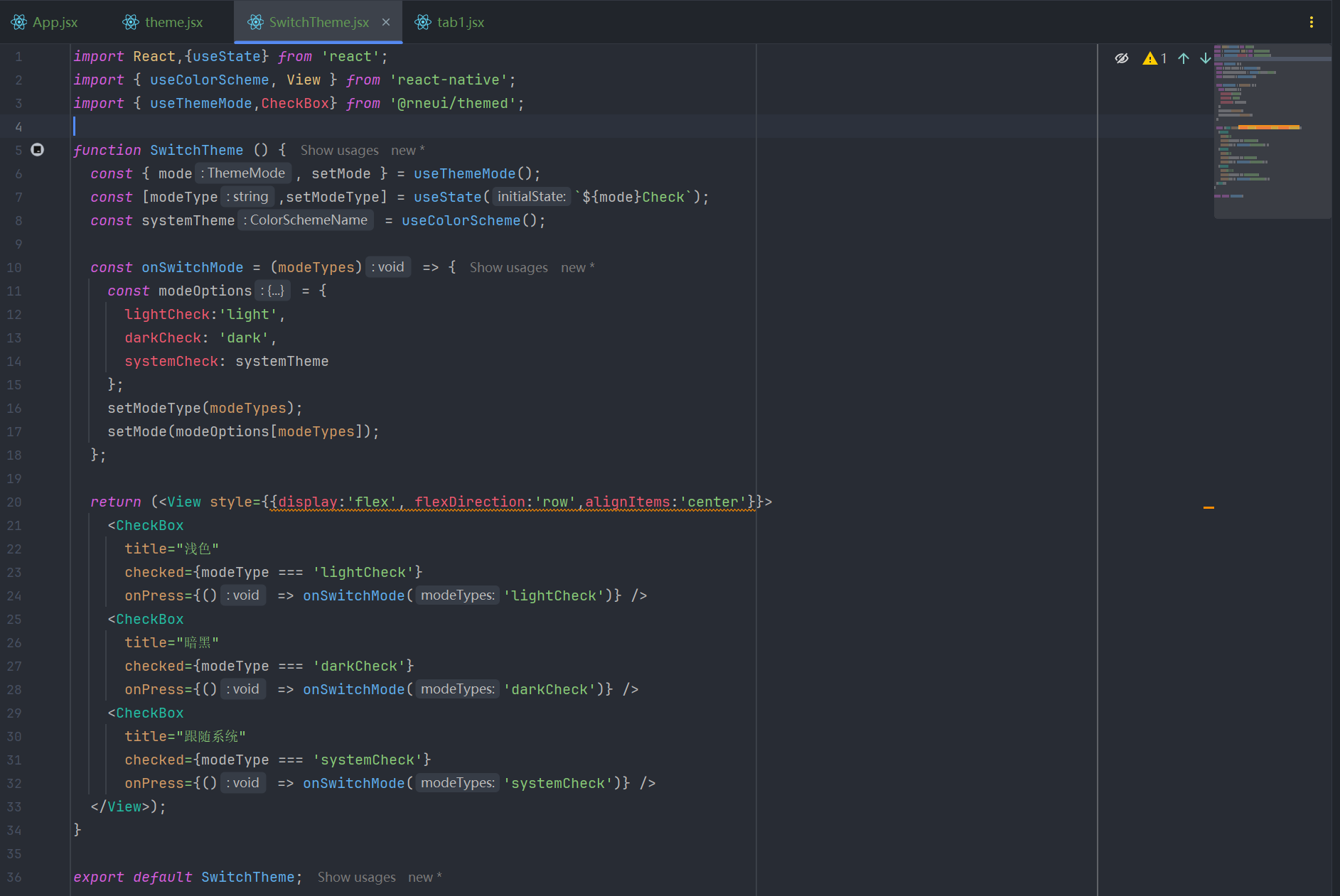Image resolution: width=1340 pixels, height=896 pixels.
Task: Click Show usages next to function SwitchTheme
Action: (340, 150)
